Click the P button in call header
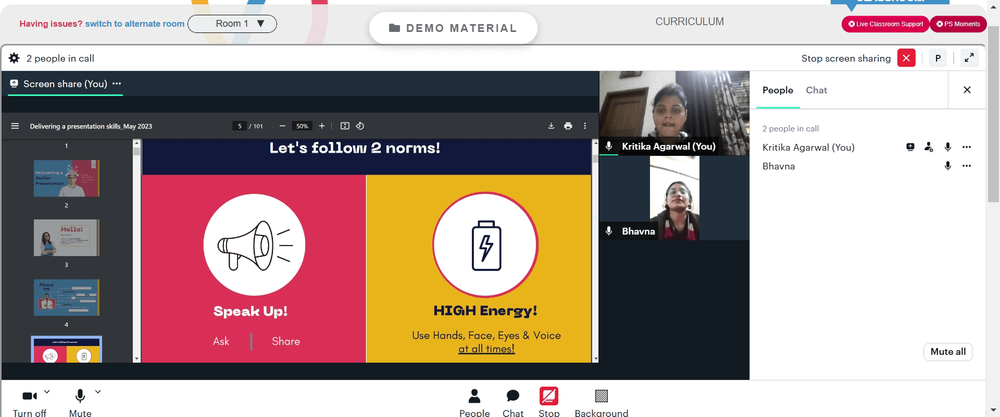 click(x=938, y=58)
